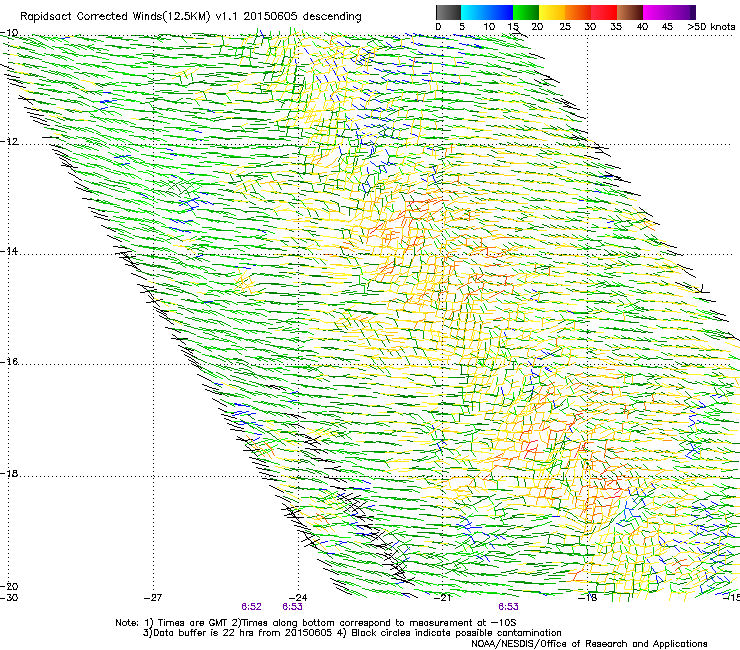Click the "25" label under the color scale
The width and height of the screenshot is (740, 650).
tap(565, 27)
